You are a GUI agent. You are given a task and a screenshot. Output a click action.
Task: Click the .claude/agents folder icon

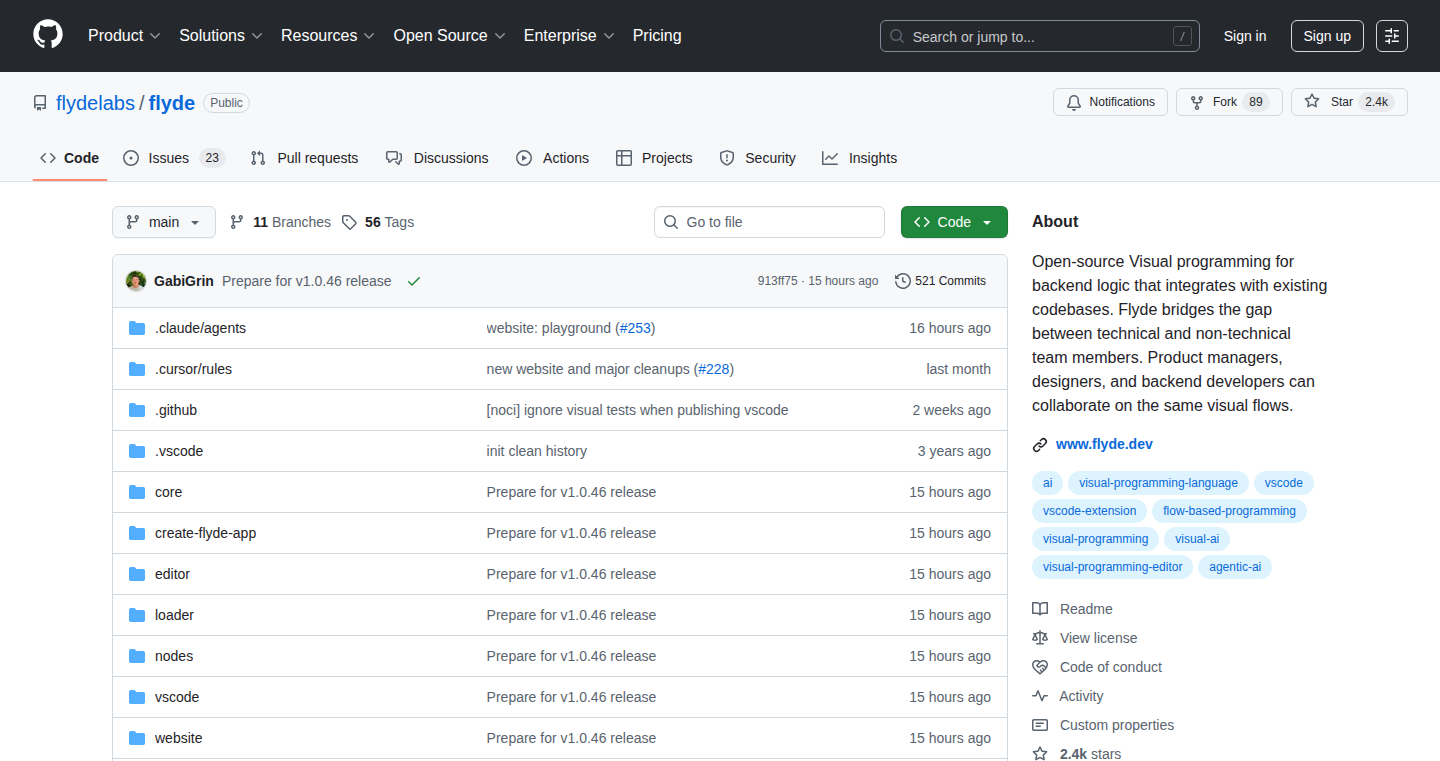click(137, 328)
